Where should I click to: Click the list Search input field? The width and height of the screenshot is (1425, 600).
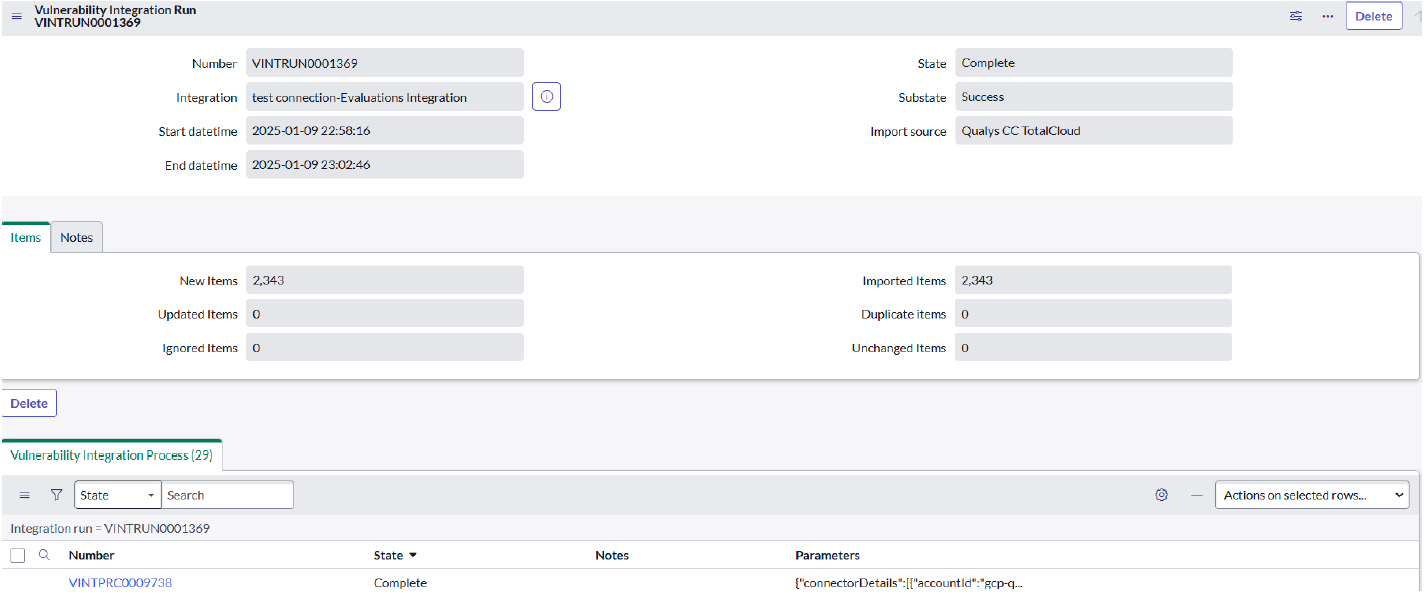(227, 495)
